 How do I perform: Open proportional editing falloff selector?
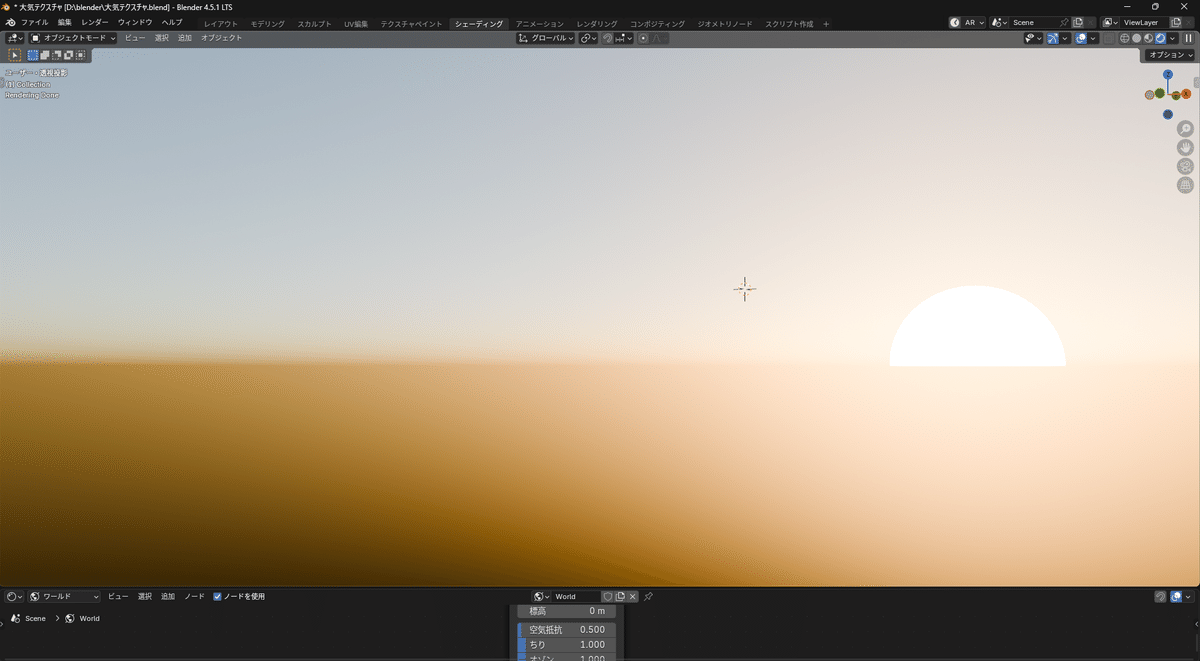(x=660, y=38)
